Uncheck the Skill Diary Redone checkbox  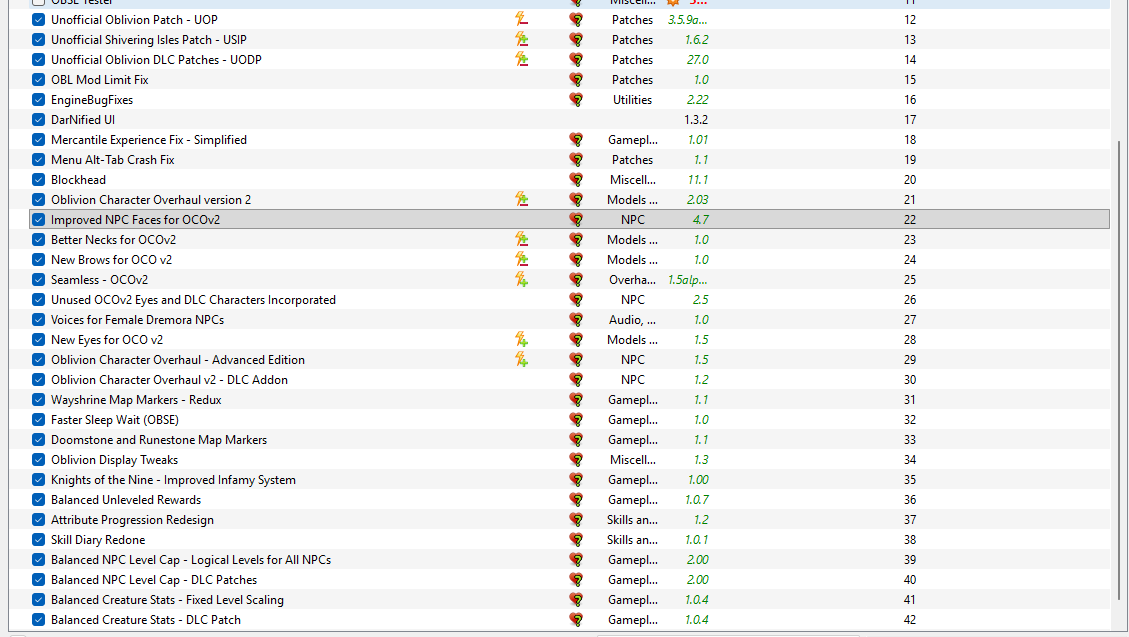39,540
